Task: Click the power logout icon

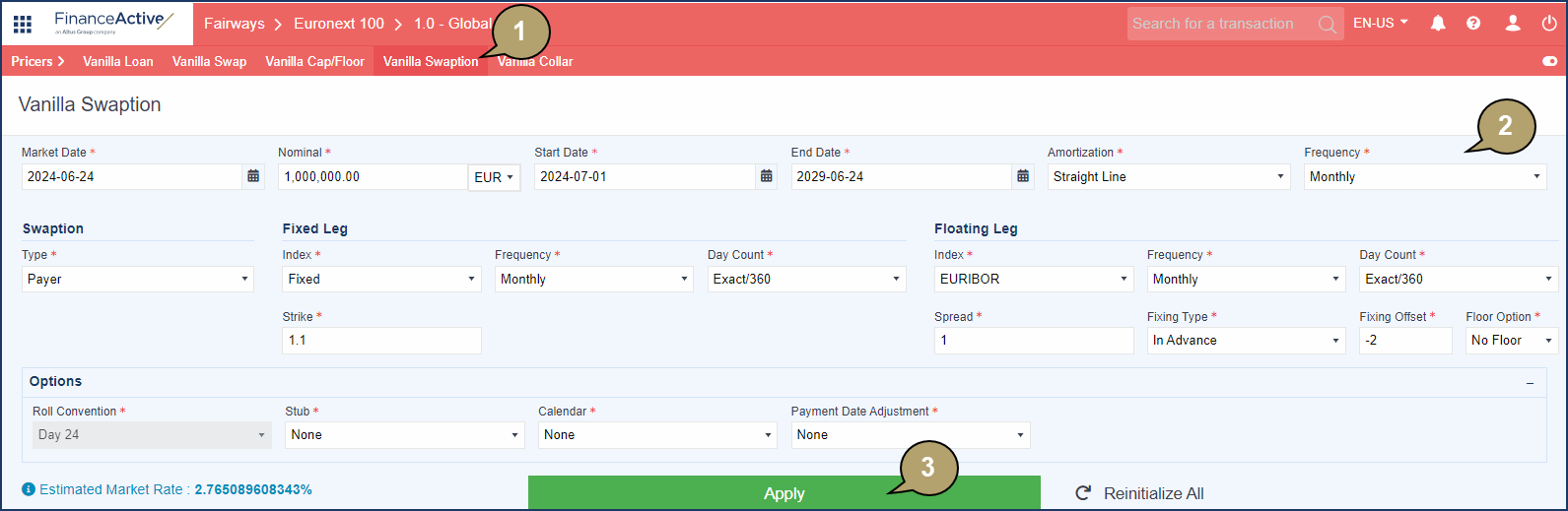Action: 1549,24
